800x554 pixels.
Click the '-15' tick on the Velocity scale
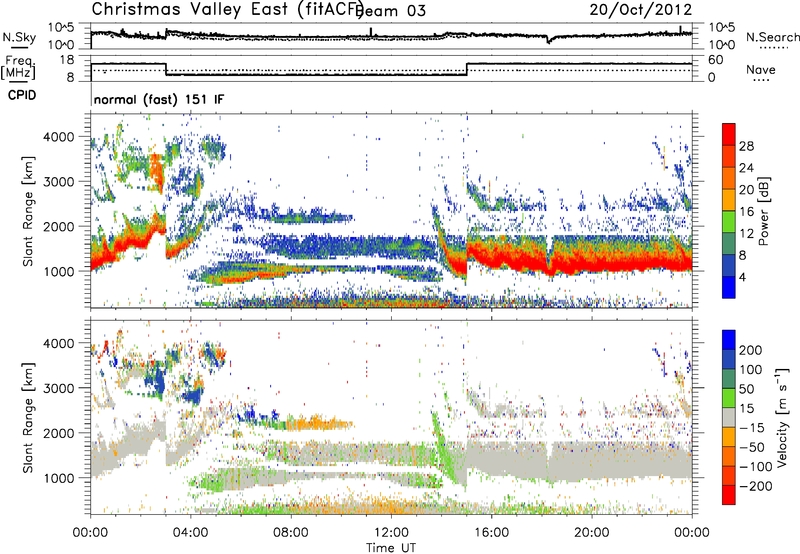[752, 427]
